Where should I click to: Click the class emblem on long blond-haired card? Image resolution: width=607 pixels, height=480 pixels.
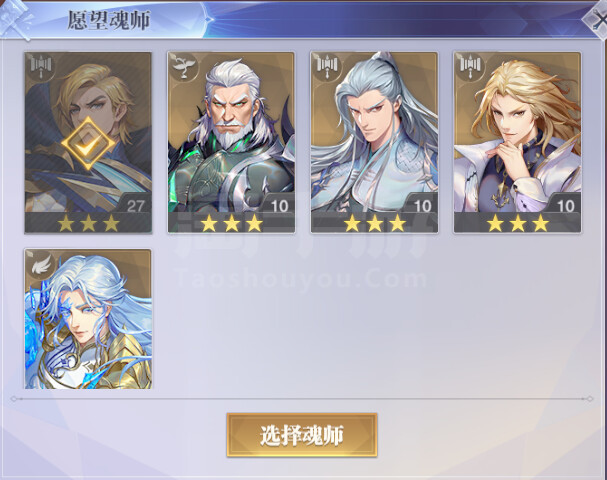click(470, 67)
